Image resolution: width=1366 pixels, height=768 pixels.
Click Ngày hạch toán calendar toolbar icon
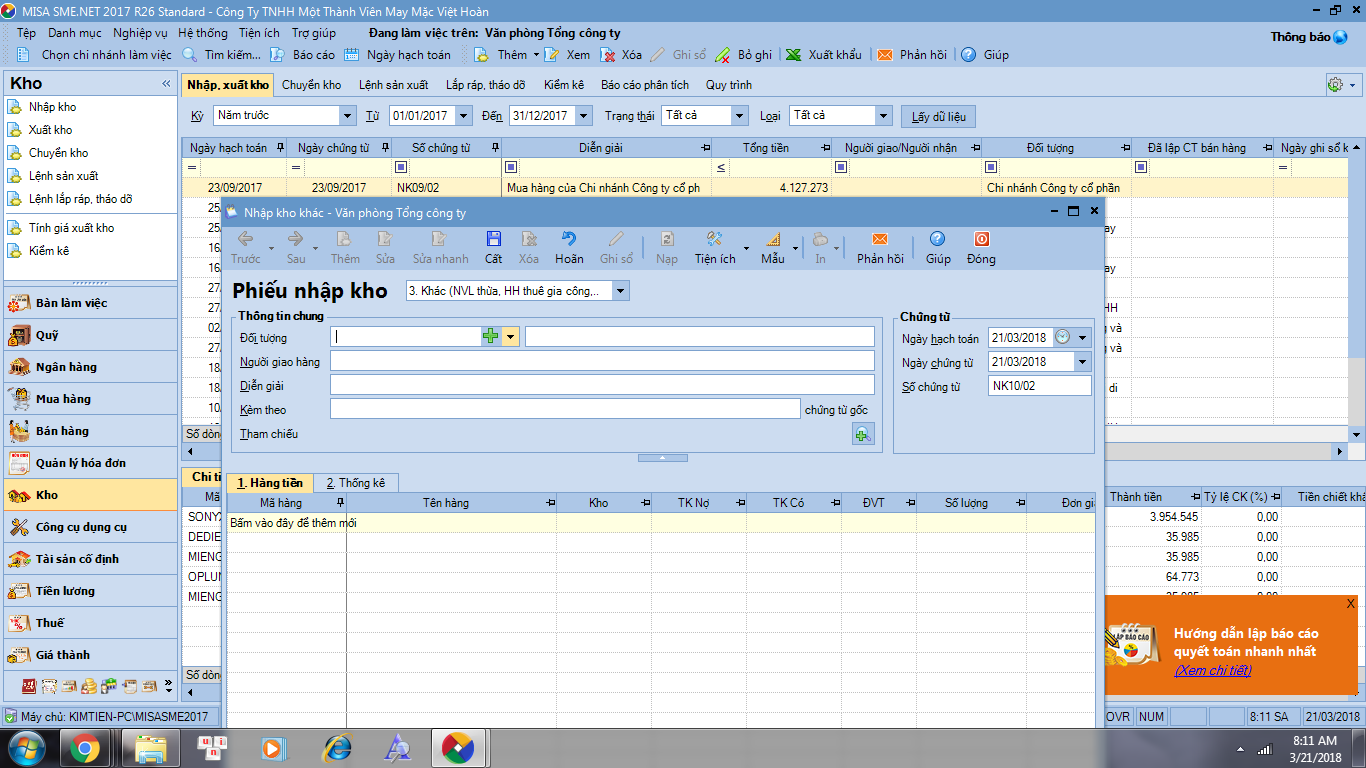click(x=352, y=55)
